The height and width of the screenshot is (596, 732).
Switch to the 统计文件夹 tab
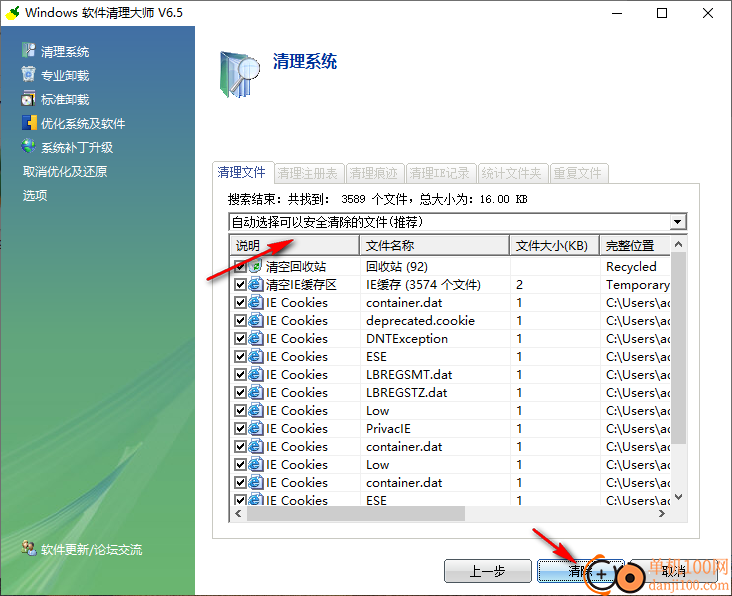tap(512, 174)
